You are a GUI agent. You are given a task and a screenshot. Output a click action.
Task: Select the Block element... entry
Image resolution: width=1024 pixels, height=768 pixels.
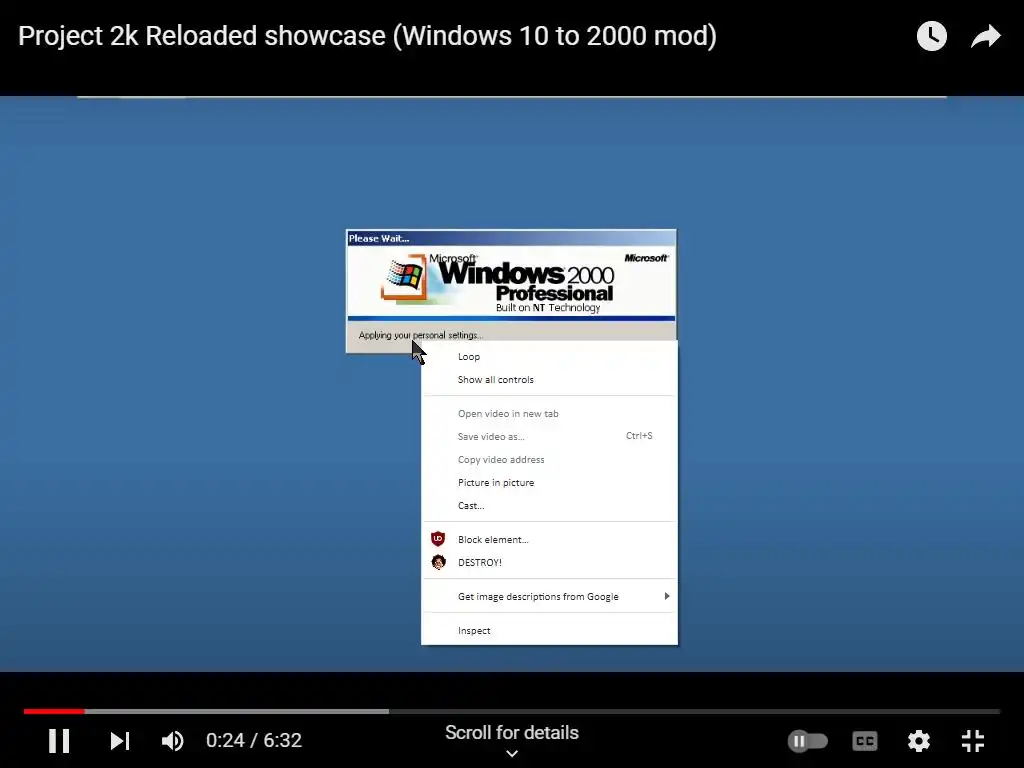pos(549,539)
